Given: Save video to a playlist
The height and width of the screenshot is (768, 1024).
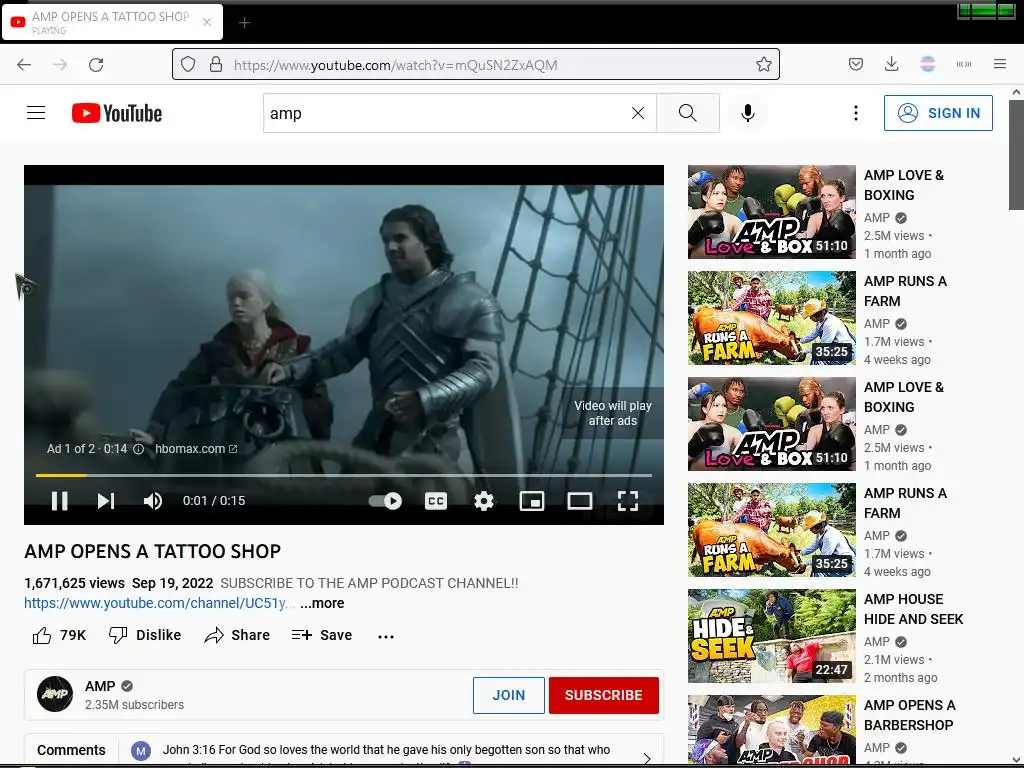Looking at the screenshot, I should point(322,635).
